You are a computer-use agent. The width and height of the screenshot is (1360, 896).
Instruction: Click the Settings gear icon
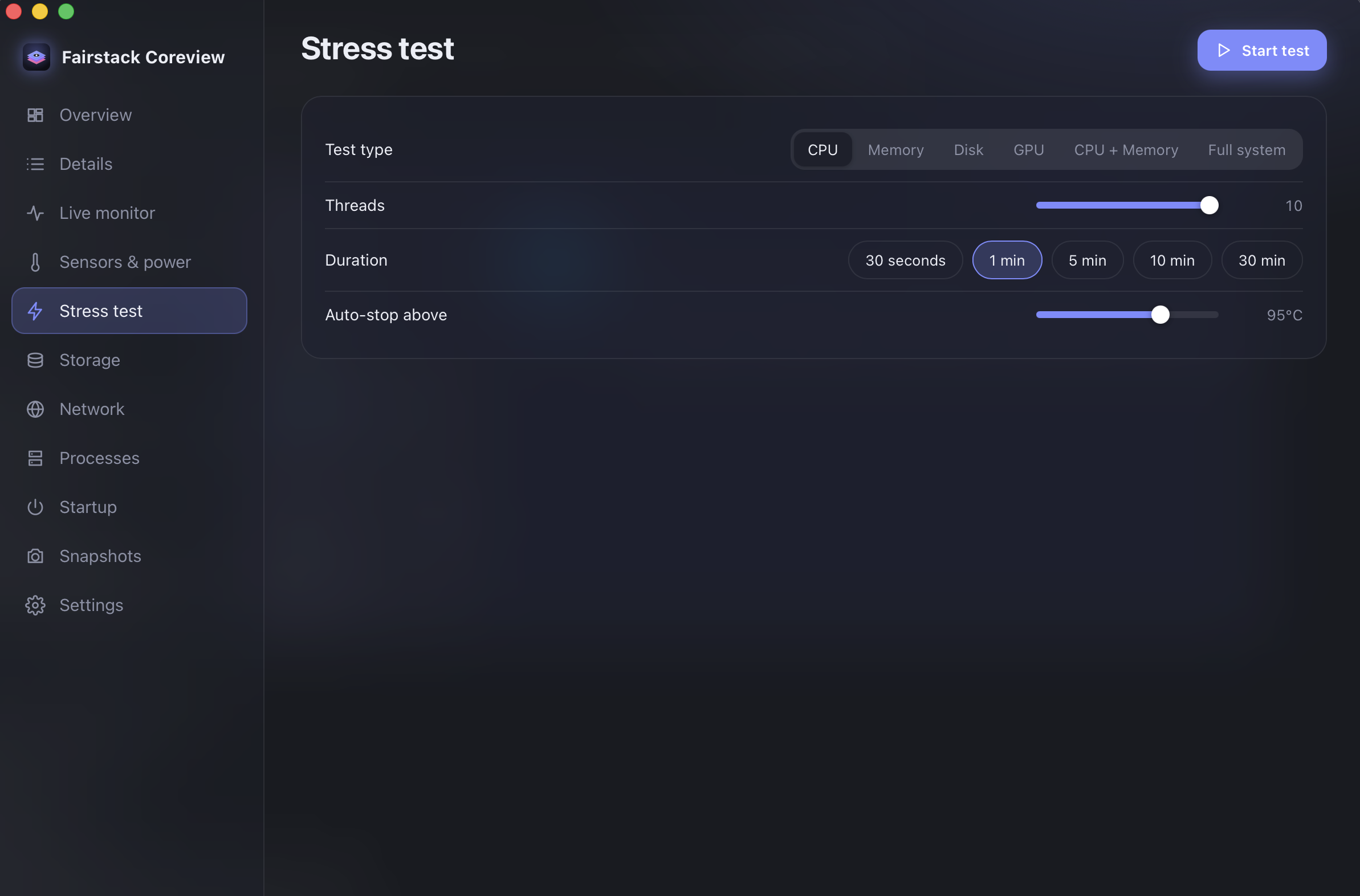pos(35,605)
